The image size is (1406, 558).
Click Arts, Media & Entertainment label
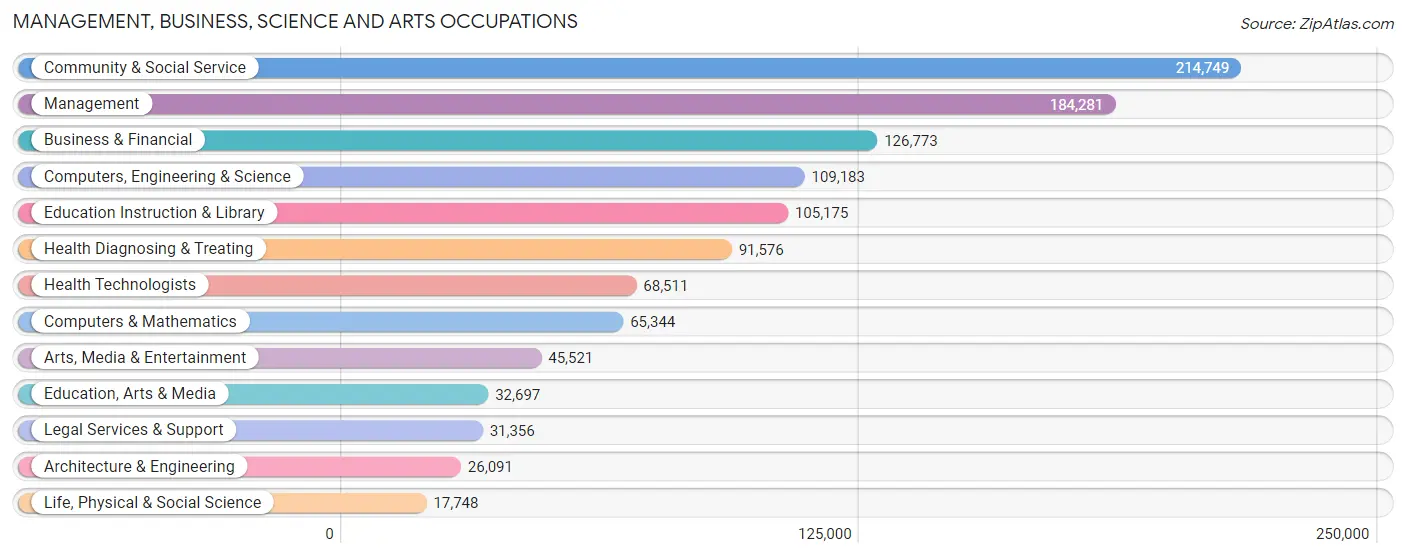pyautogui.click(x=145, y=358)
